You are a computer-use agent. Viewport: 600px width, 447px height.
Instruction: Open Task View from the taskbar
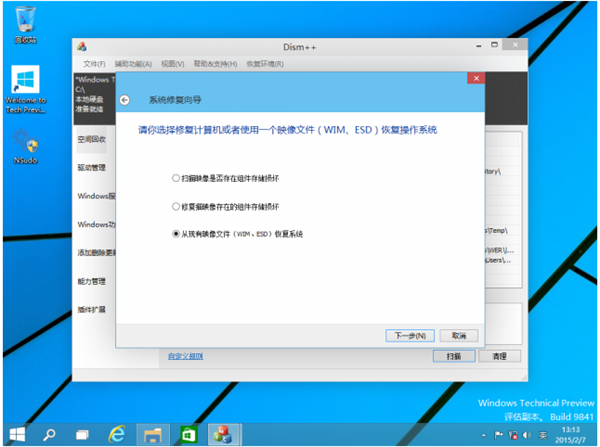click(x=82, y=435)
